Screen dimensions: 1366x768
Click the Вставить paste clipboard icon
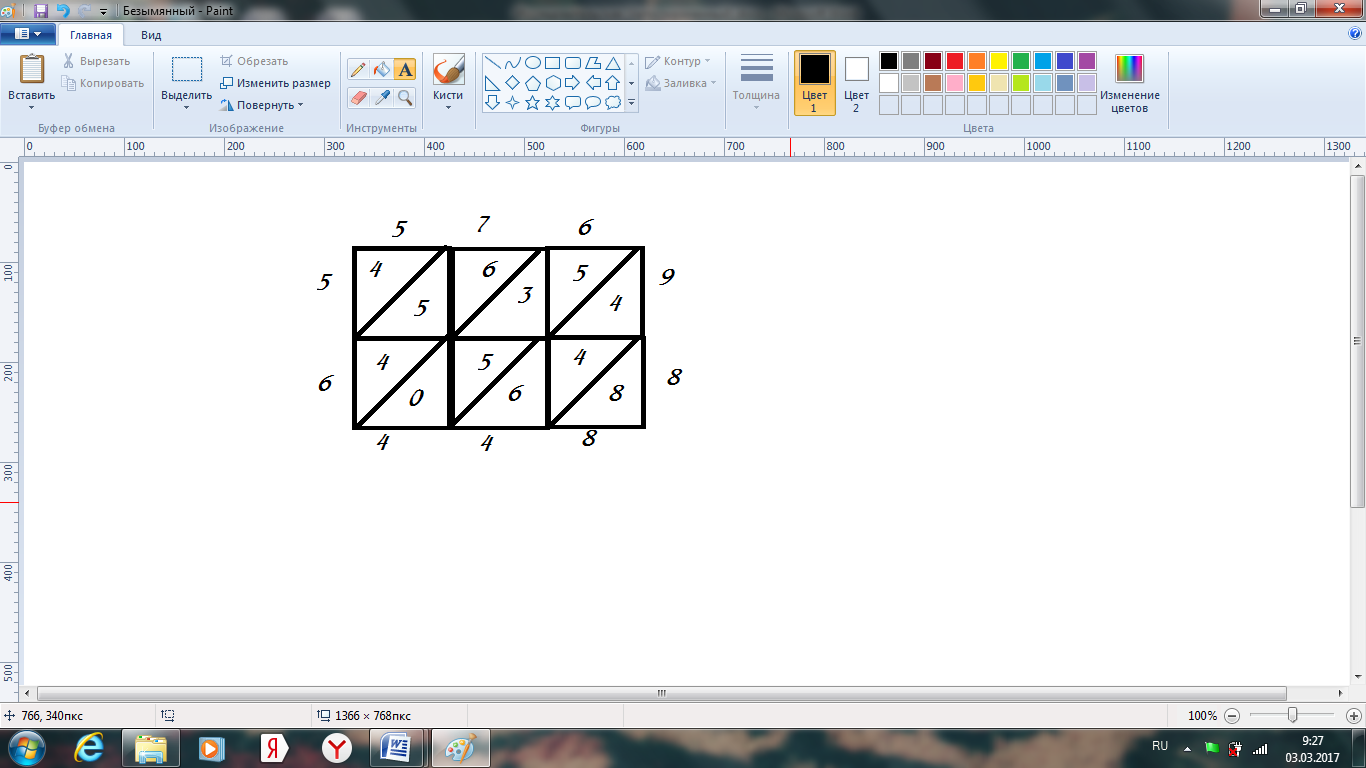click(x=32, y=69)
